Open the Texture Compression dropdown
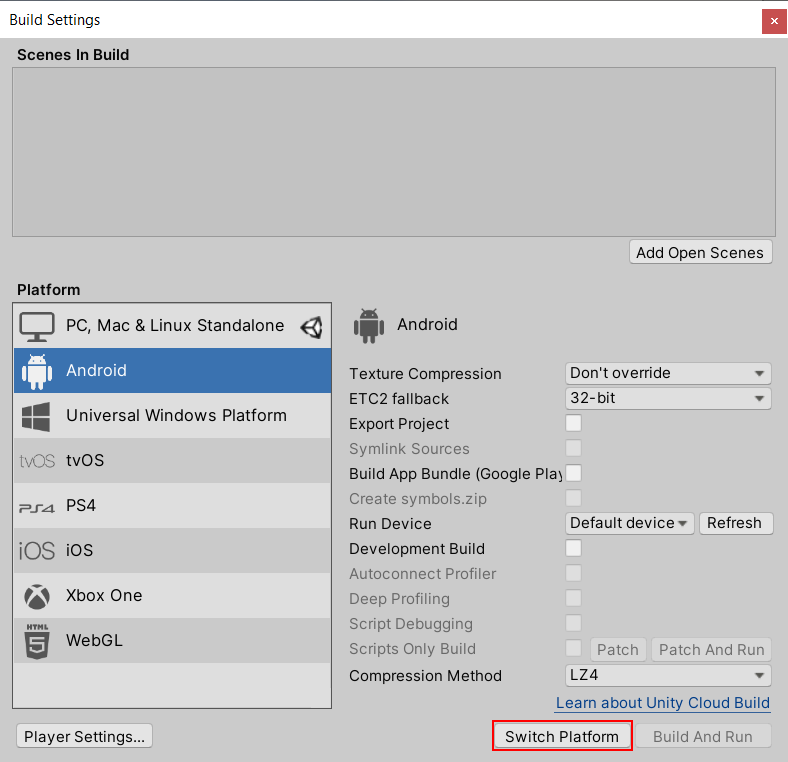Screen dimensions: 788x762 pos(668,373)
